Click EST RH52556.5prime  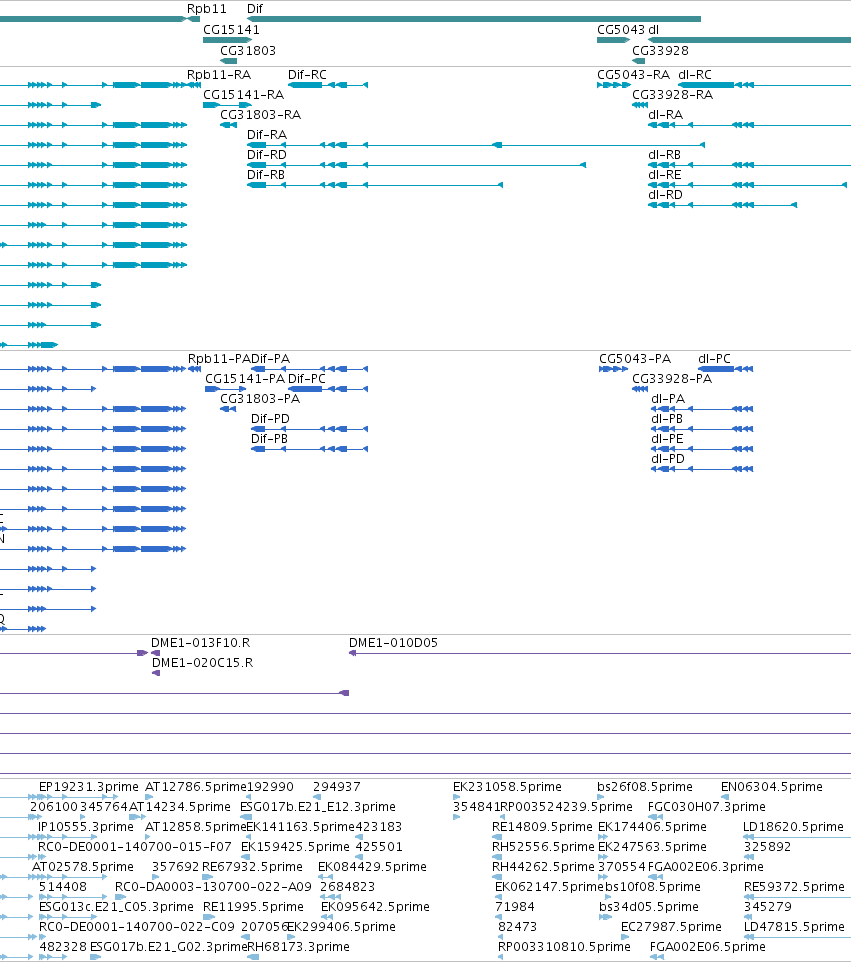(544, 847)
